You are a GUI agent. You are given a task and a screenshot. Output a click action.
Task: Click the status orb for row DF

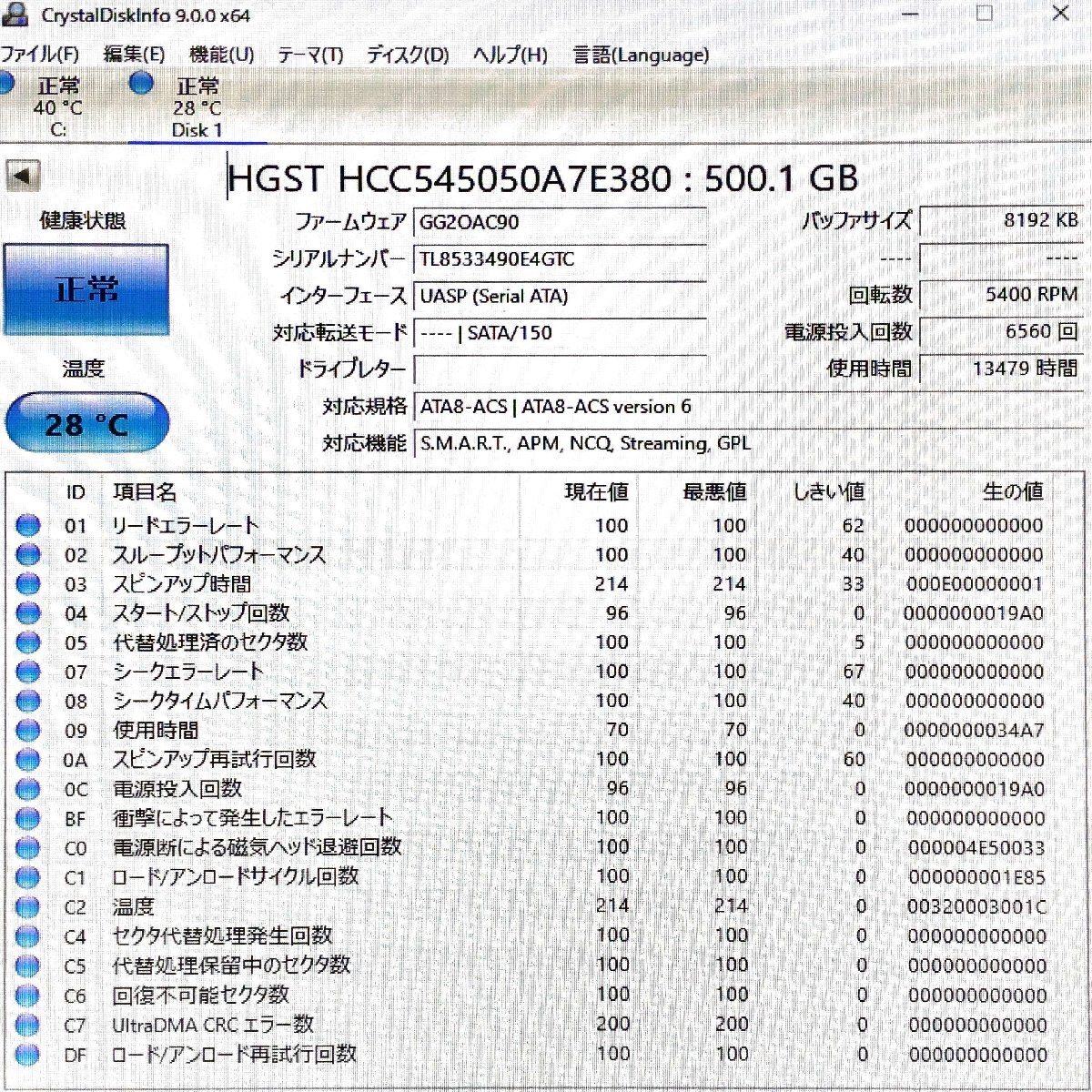click(x=28, y=1055)
